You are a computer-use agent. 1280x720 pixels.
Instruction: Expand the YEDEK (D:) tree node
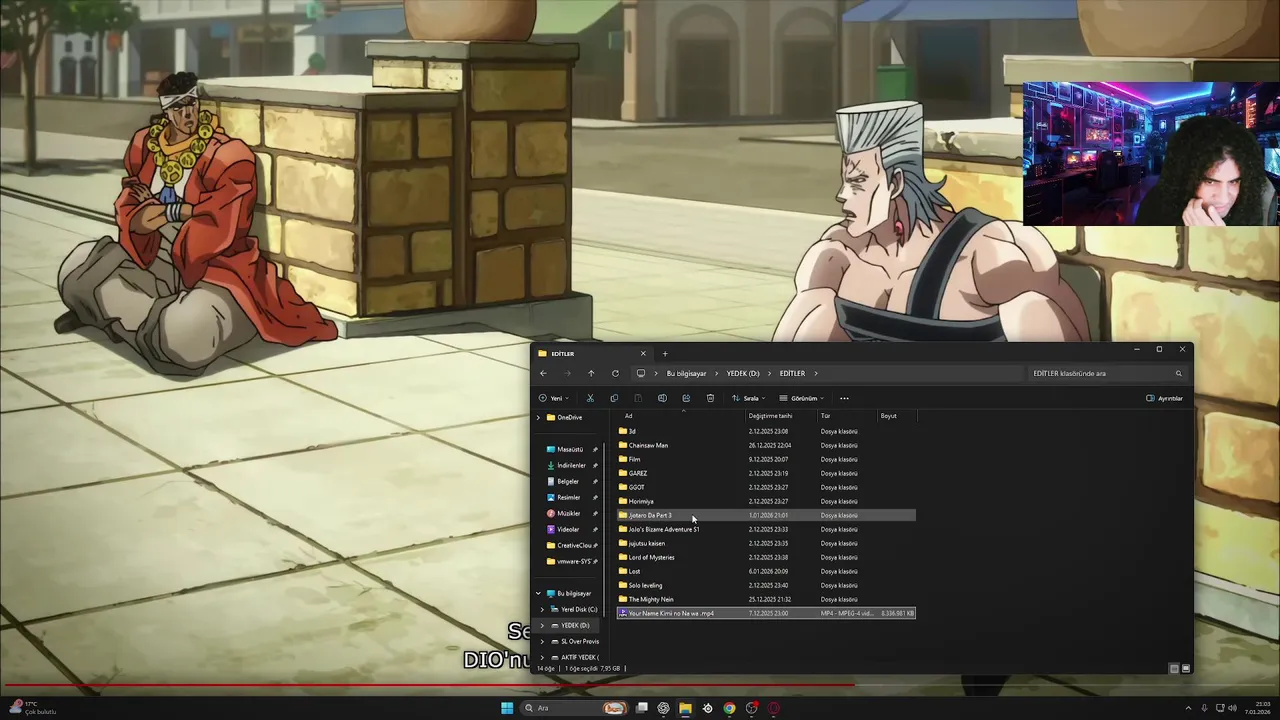pos(542,625)
